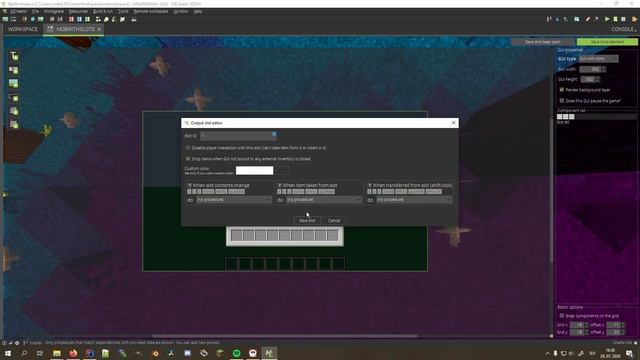Click the blue grid icon in toolbar
Screen dimensions: 640x360
[x=80, y=19]
